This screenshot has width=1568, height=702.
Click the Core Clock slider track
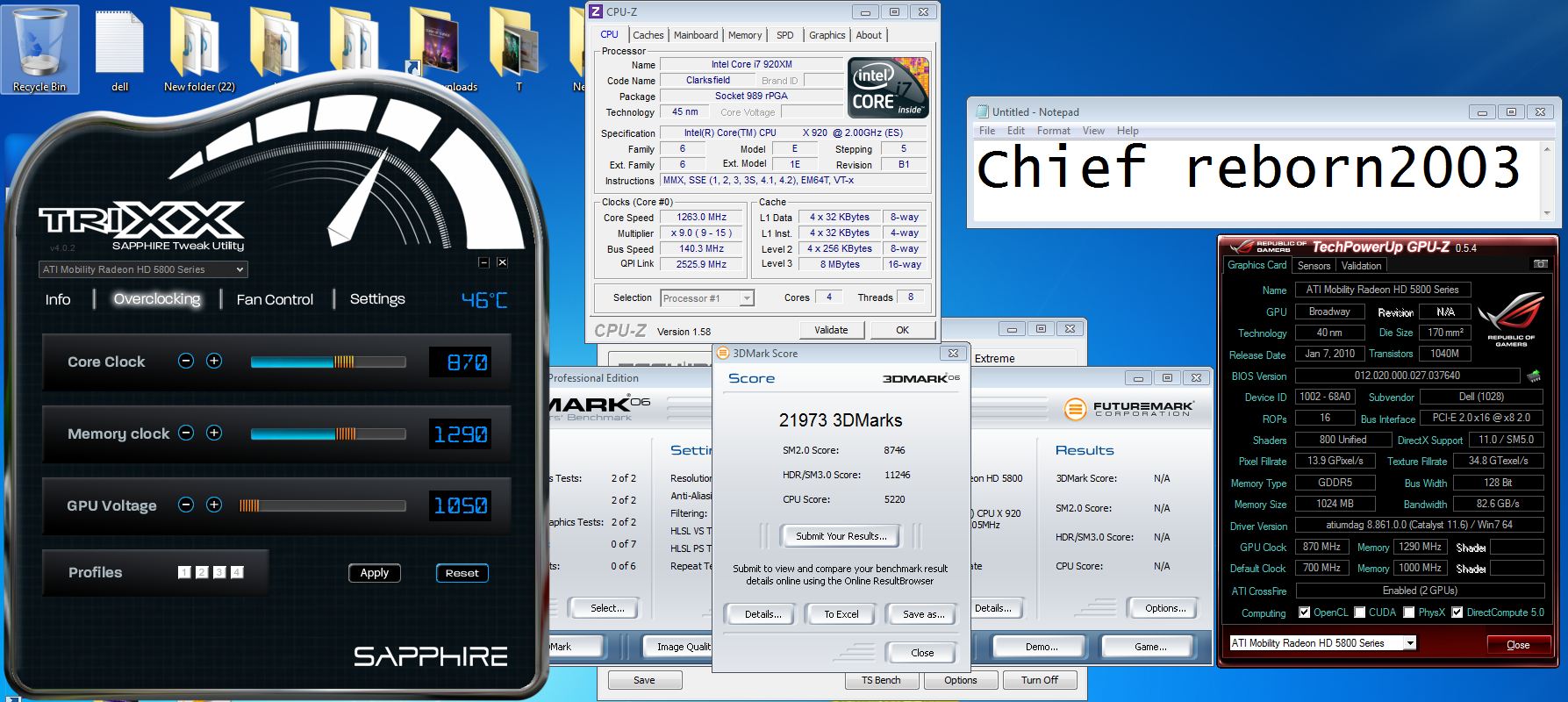click(x=328, y=362)
